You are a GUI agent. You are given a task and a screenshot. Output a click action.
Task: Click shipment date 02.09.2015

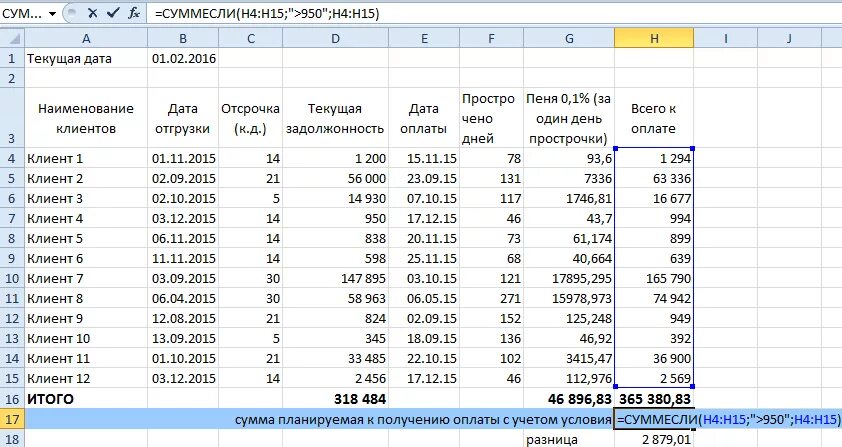pyautogui.click(x=183, y=178)
